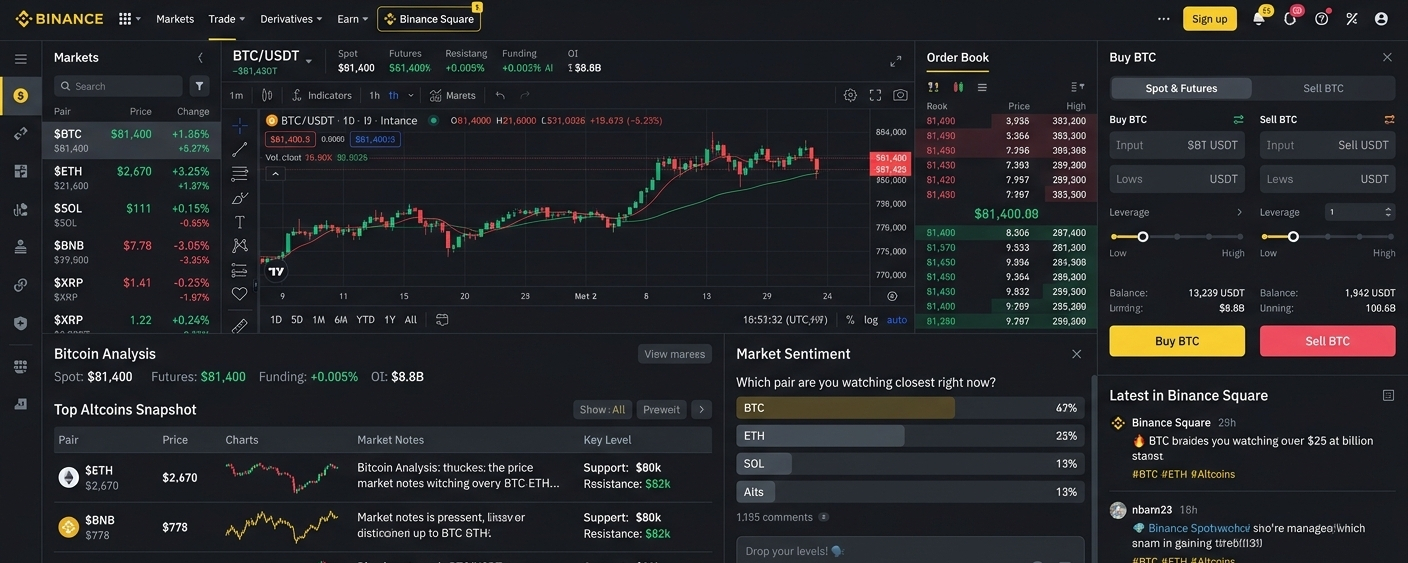1408x563 pixels.
Task: Select the trend line drawing tool
Action: click(239, 150)
